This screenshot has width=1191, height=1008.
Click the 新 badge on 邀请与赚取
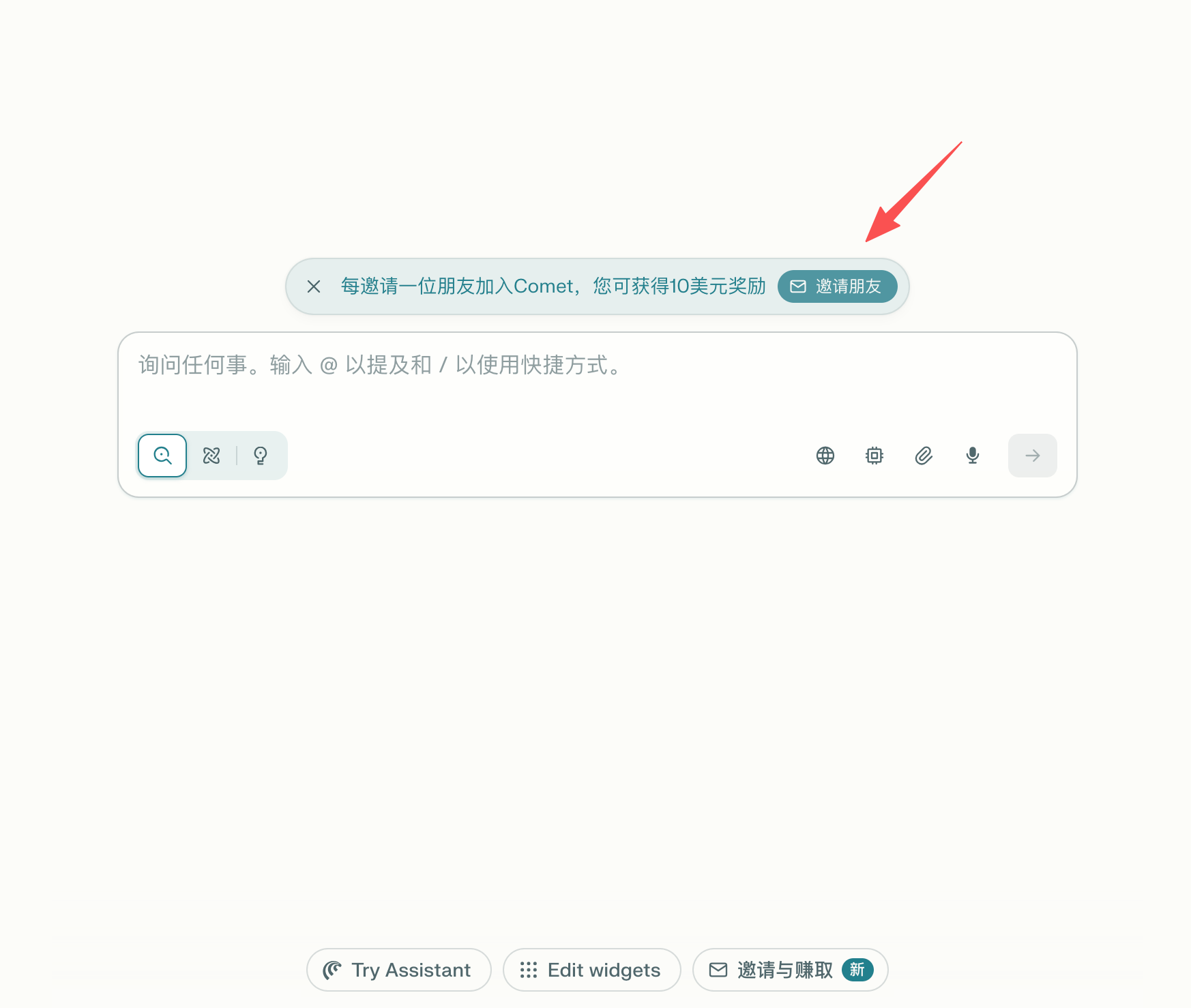(857, 970)
